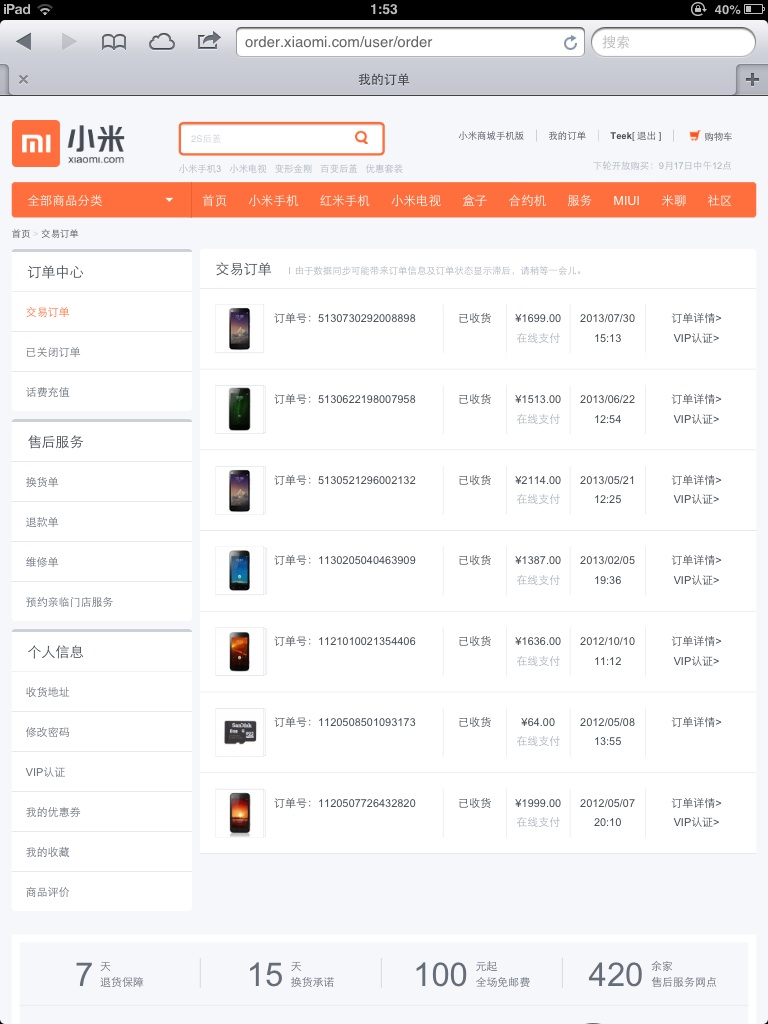
Task: Open MIUI nav item
Action: [x=626, y=200]
